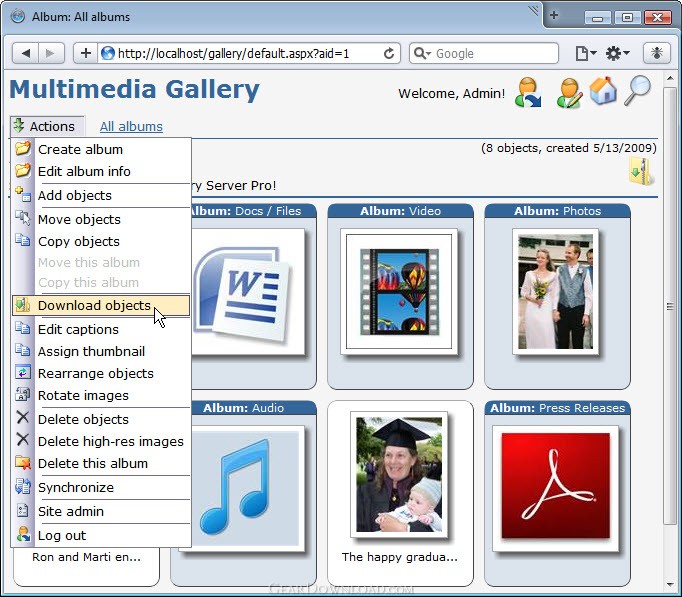Viewport: 682px width, 597px height.
Task: Open the Docs / Files album thumbnail
Action: click(248, 292)
